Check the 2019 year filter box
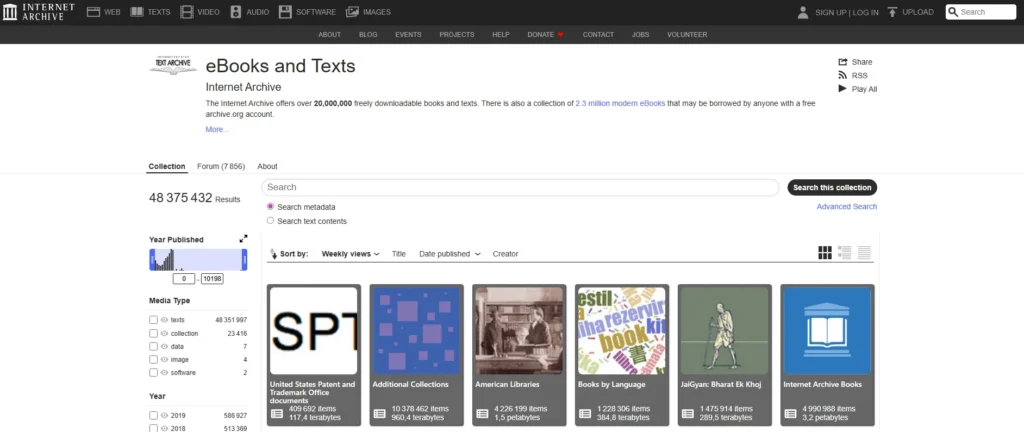 (x=153, y=415)
